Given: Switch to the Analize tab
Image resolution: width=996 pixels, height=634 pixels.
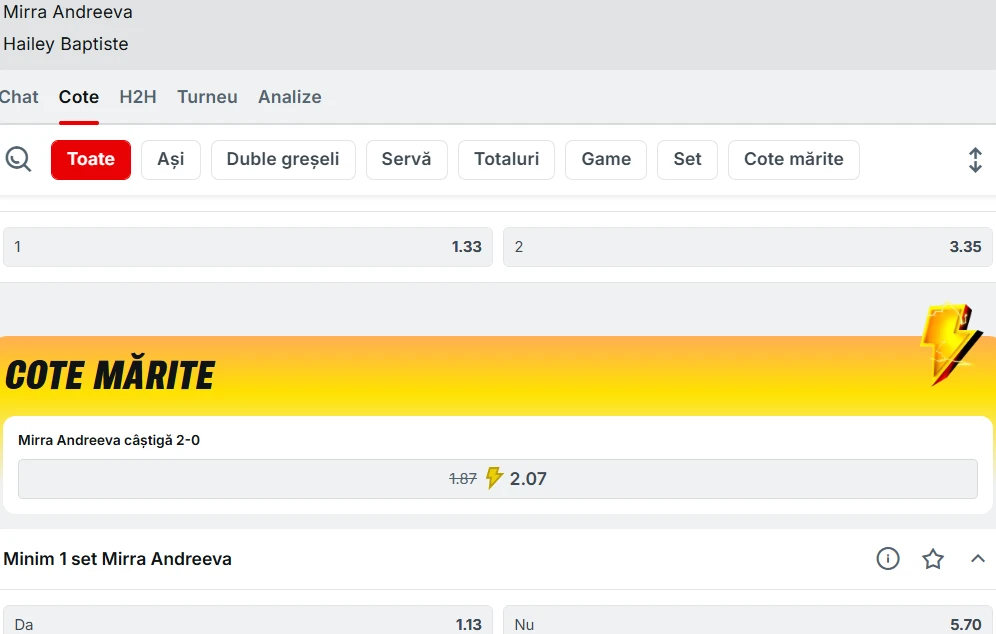Looking at the screenshot, I should [290, 97].
